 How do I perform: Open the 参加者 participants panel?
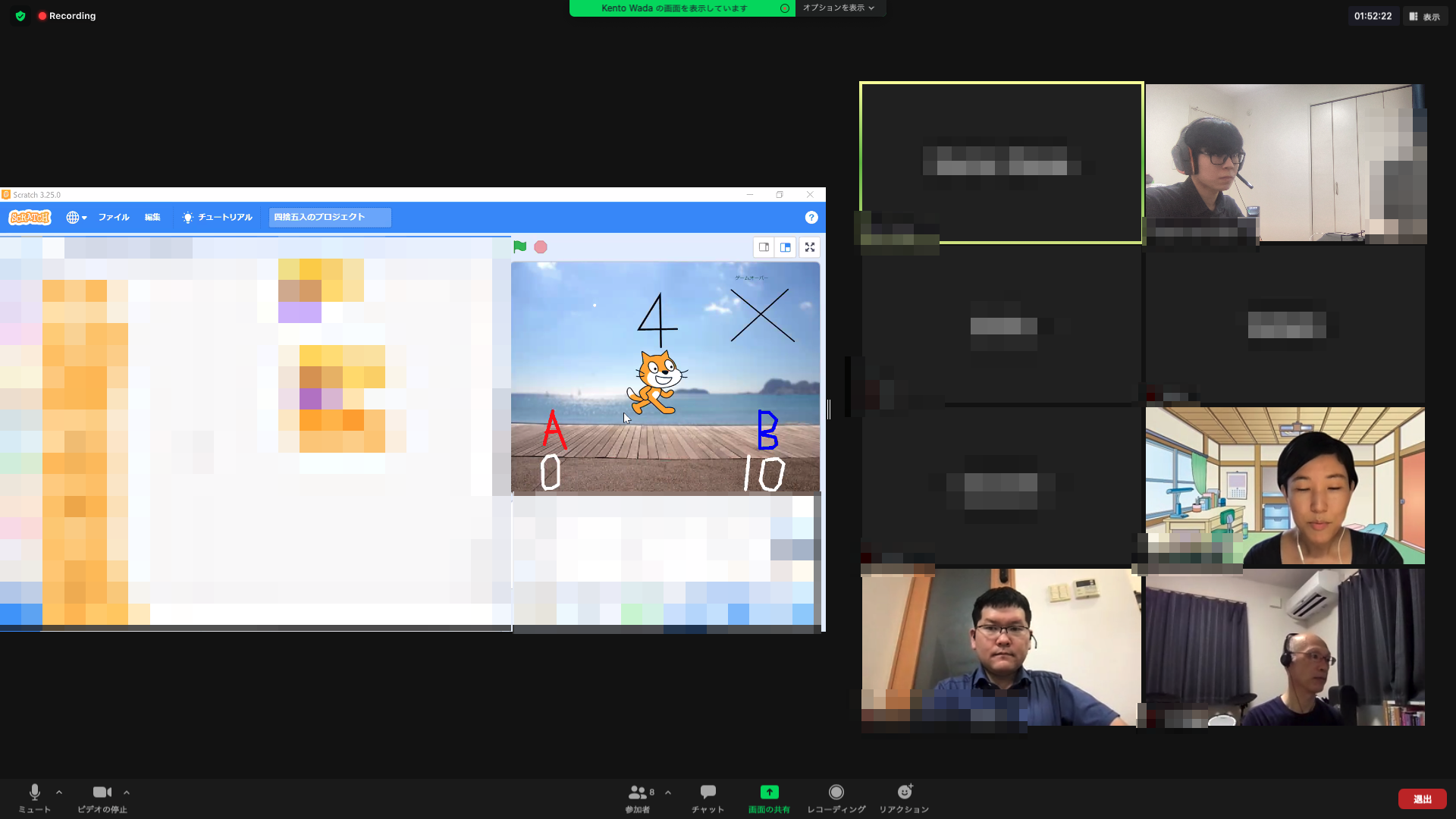pos(639,799)
